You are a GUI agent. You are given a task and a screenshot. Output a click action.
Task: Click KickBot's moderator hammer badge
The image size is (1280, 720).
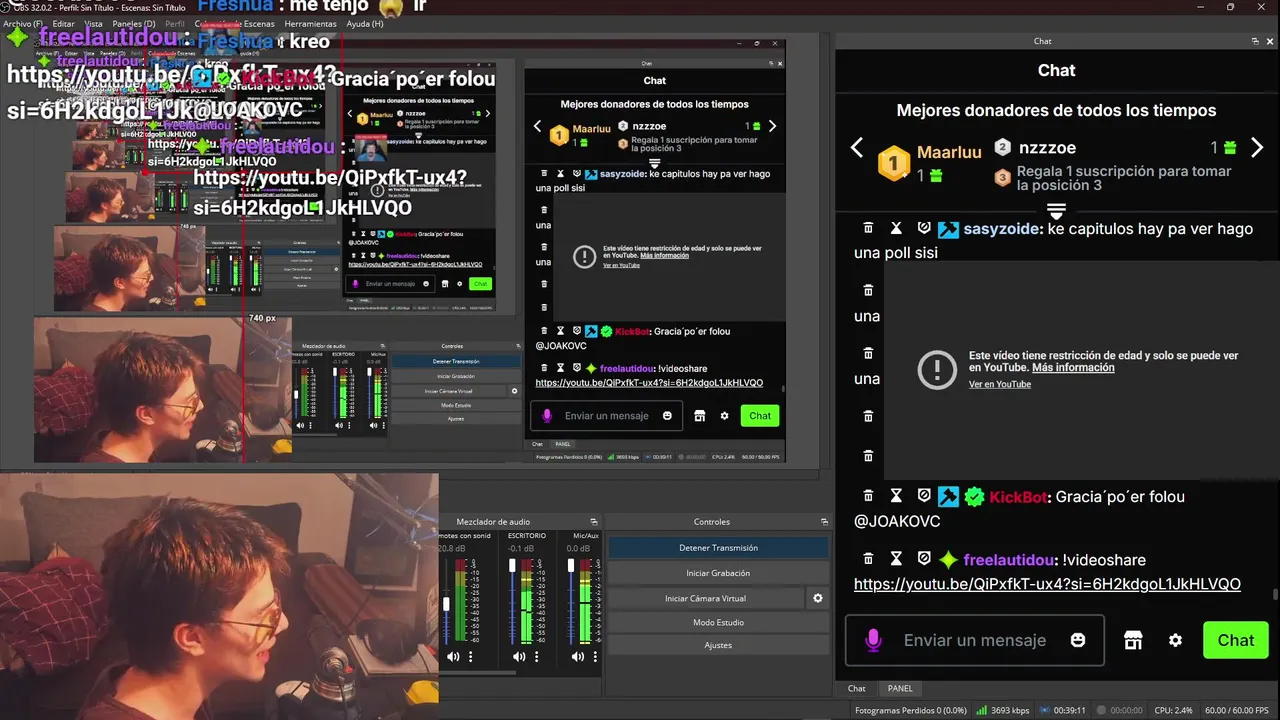coord(948,497)
